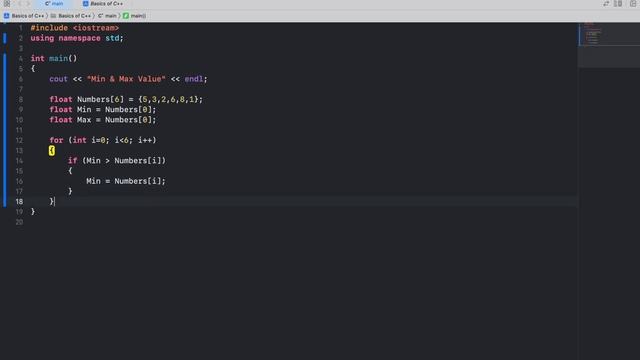The width and height of the screenshot is (640, 360).
Task: Click 'if' keyword on line 14
Action: coord(73,161)
